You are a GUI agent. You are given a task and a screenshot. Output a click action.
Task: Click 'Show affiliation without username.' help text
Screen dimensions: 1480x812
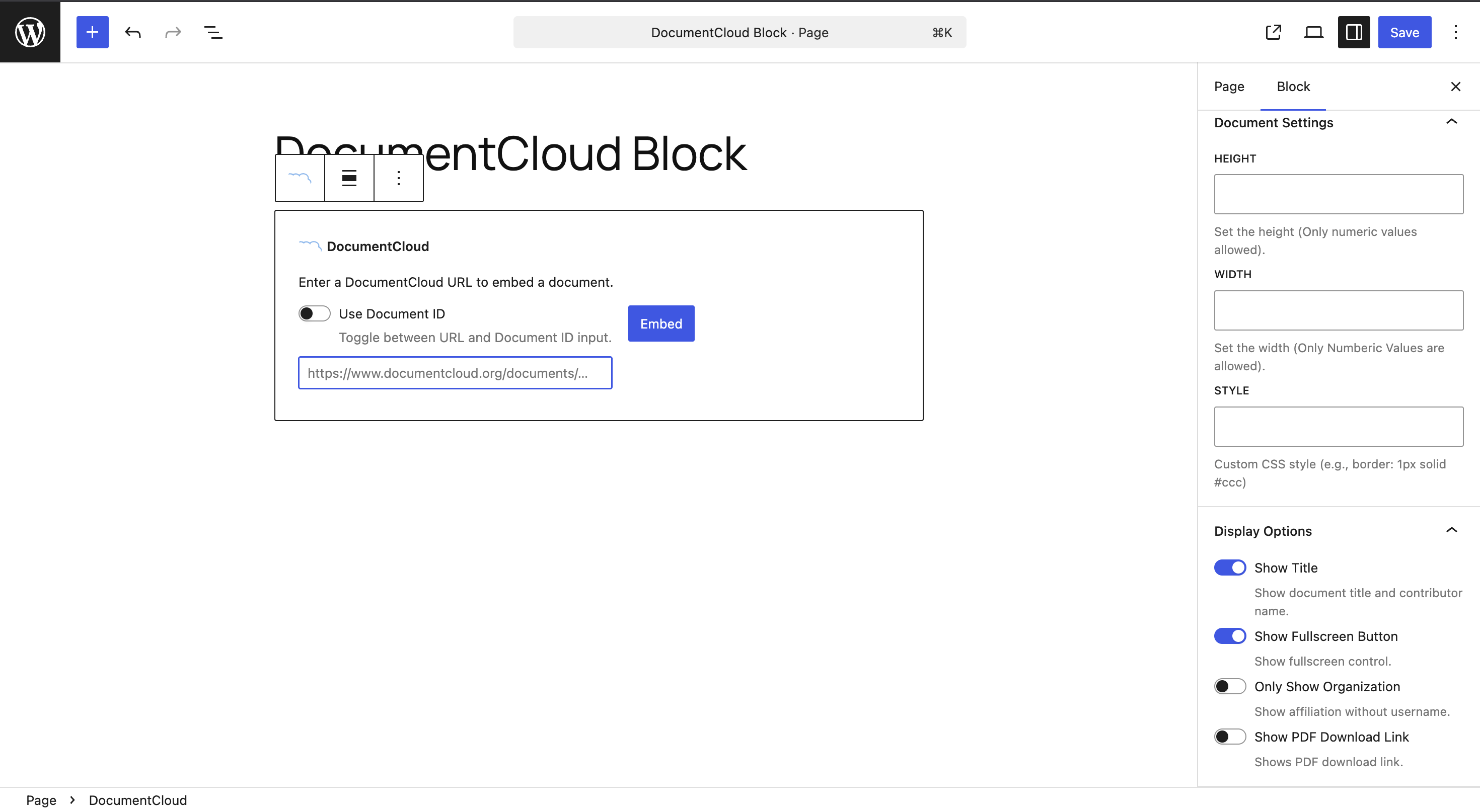[1352, 711]
